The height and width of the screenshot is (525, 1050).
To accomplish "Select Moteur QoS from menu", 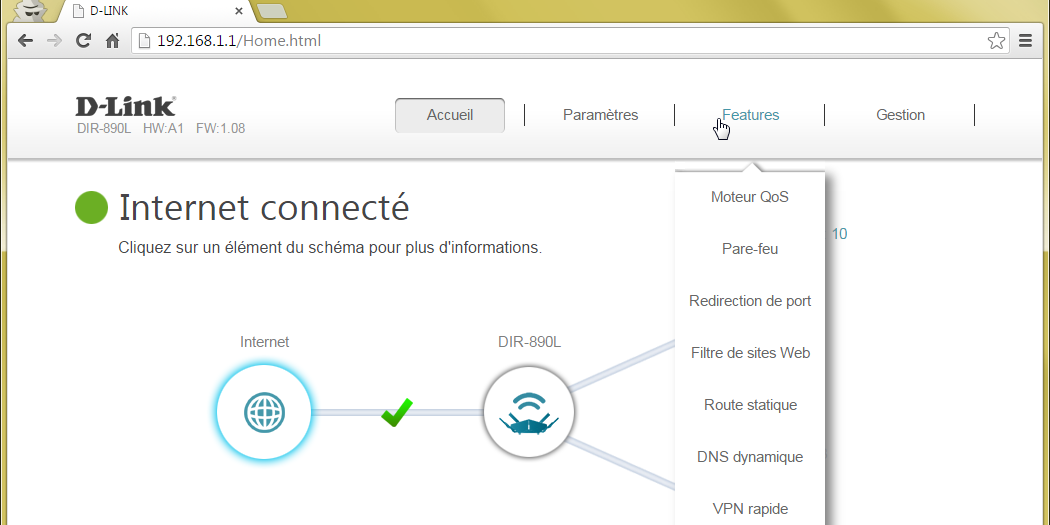I will click(x=750, y=197).
